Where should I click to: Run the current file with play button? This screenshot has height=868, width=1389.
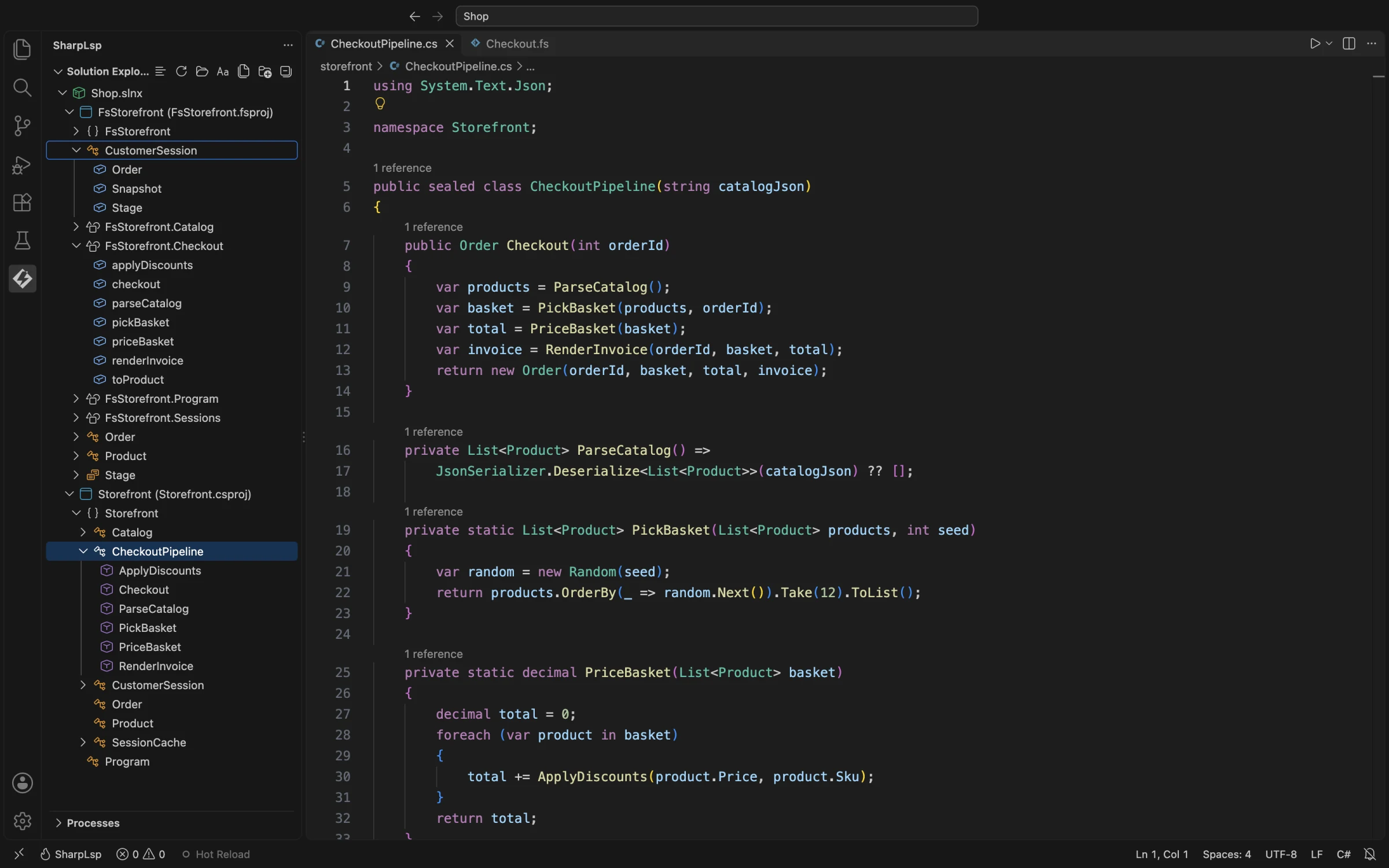coord(1315,44)
